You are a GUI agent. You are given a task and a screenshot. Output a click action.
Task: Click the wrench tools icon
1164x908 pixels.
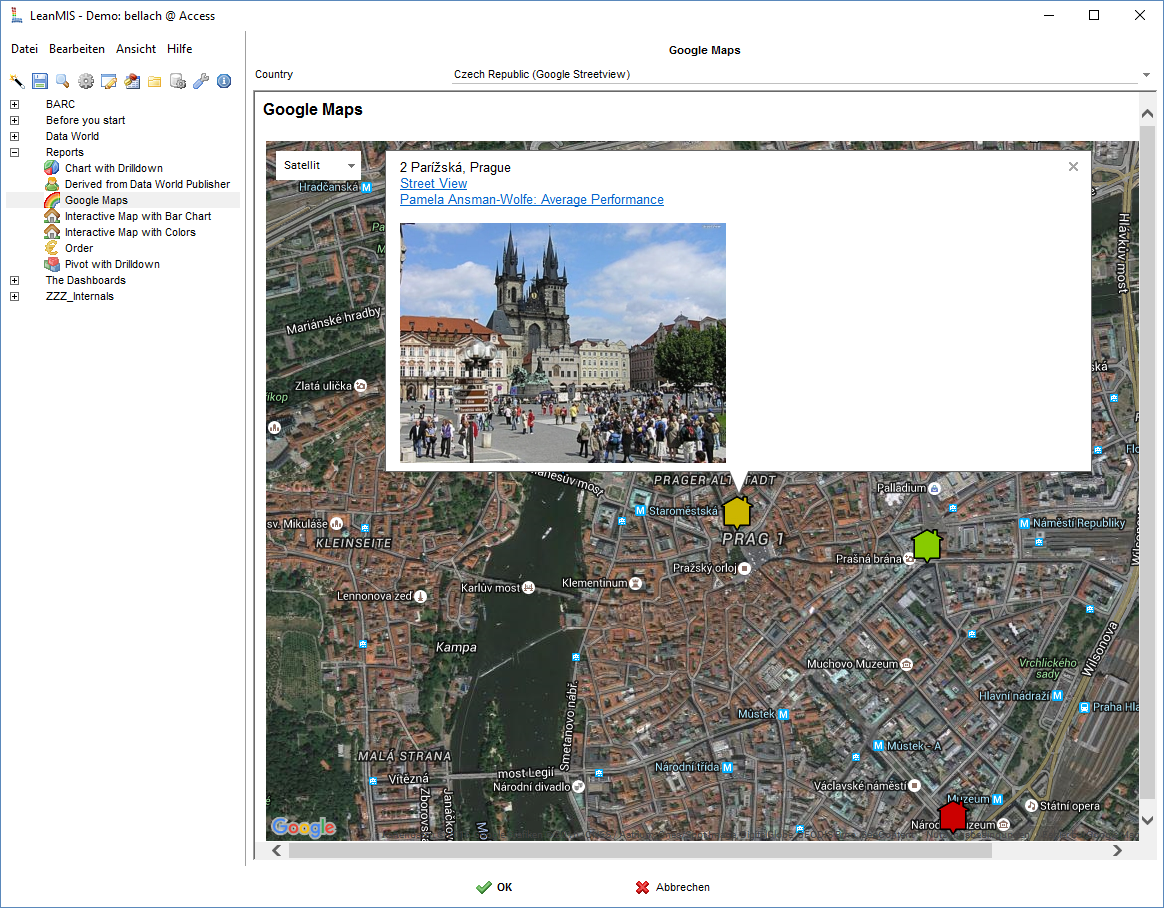tap(201, 81)
